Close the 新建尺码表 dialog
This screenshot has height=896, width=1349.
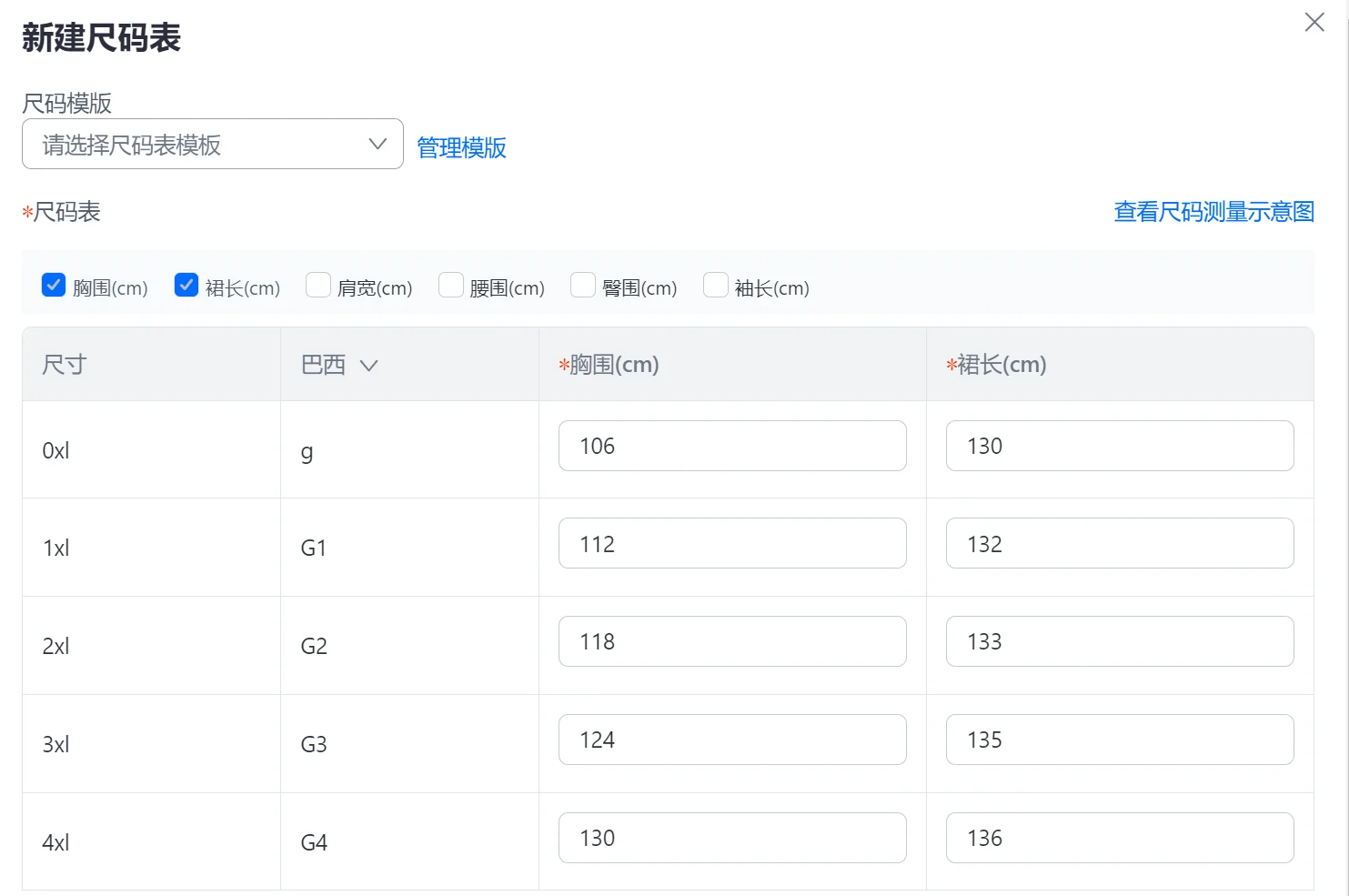click(x=1314, y=23)
